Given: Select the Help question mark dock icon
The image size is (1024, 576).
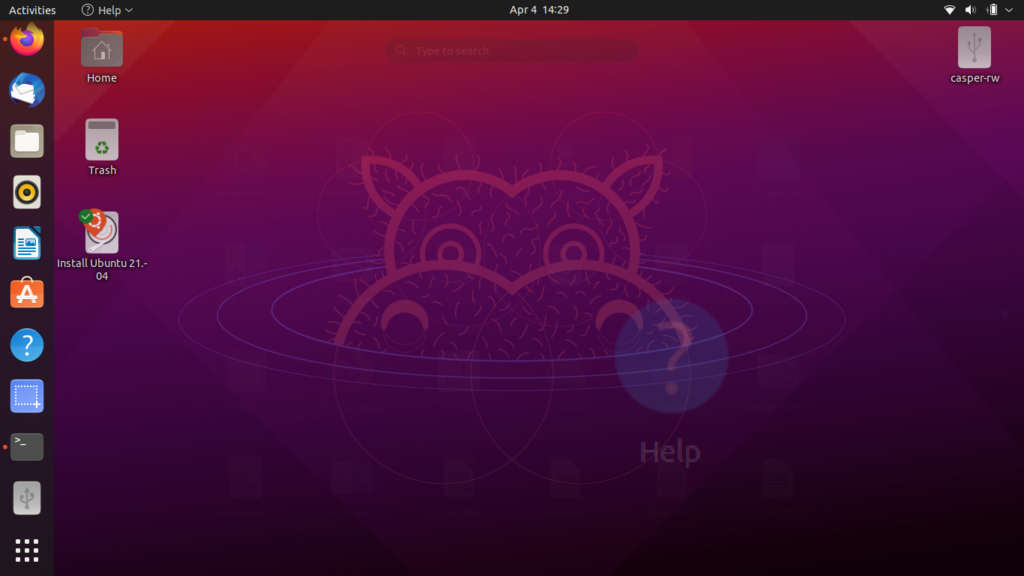Looking at the screenshot, I should point(27,345).
